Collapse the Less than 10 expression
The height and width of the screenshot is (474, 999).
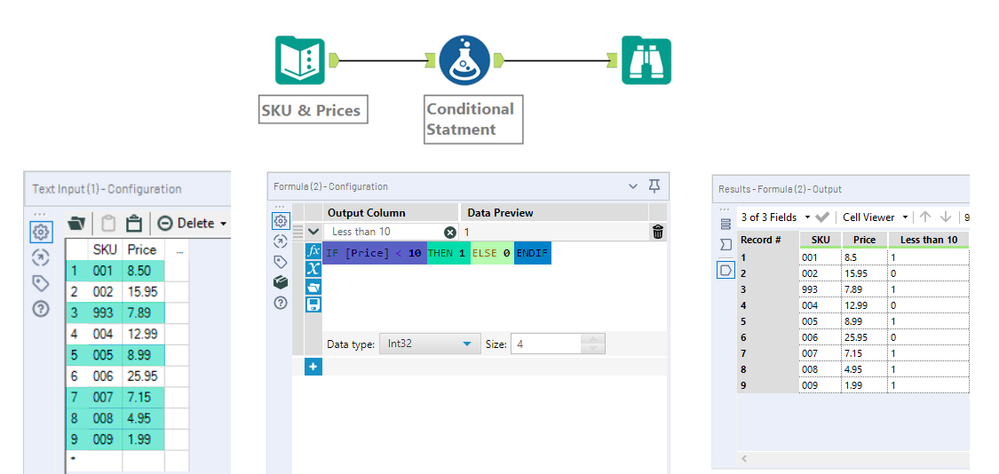[313, 232]
